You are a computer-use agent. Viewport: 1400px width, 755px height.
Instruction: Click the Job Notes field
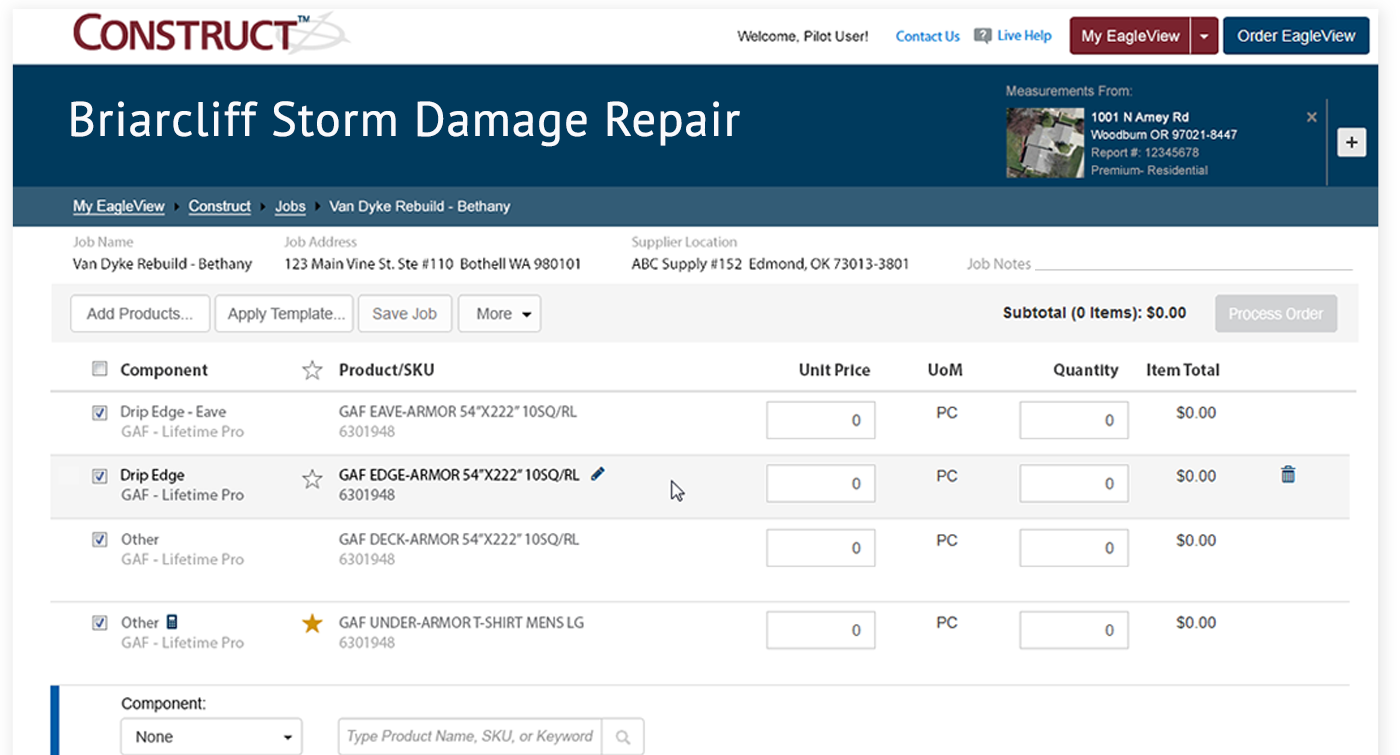coord(1194,264)
